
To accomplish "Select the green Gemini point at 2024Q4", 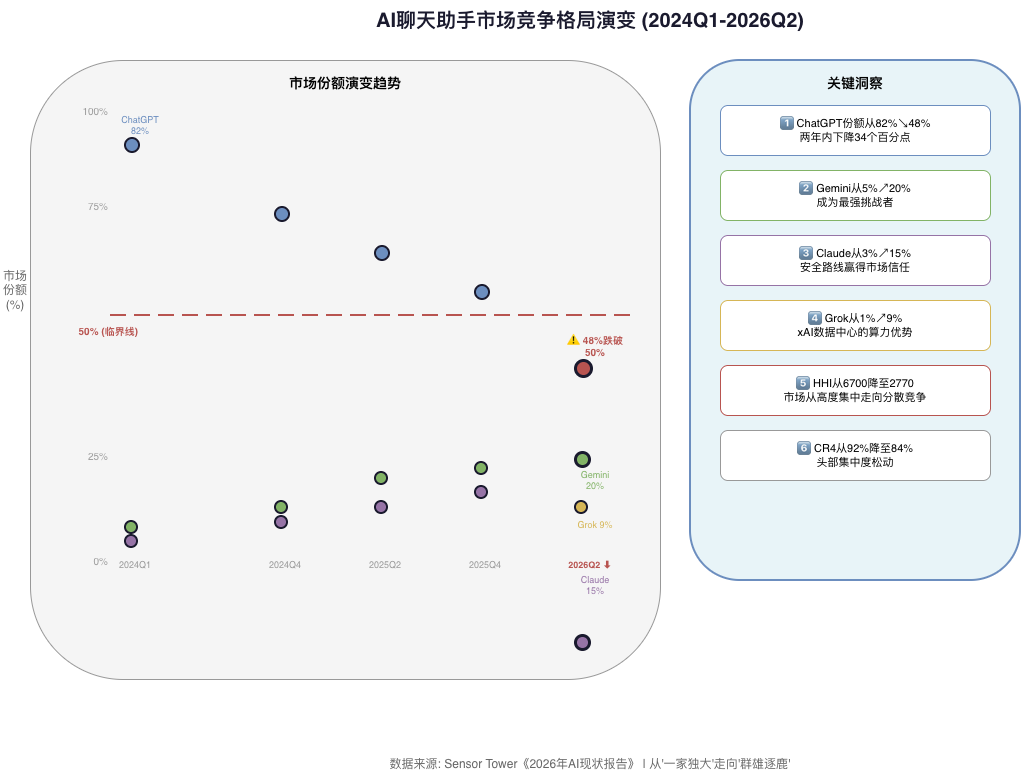I will click(x=281, y=507).
